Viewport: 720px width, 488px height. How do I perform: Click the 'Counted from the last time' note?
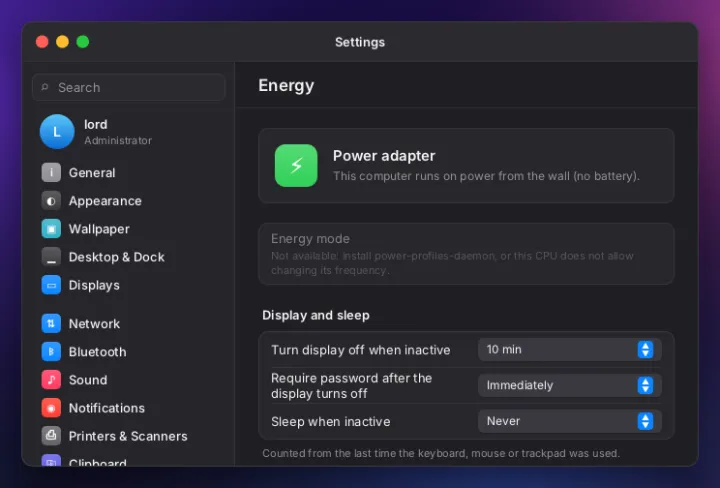coord(441,454)
